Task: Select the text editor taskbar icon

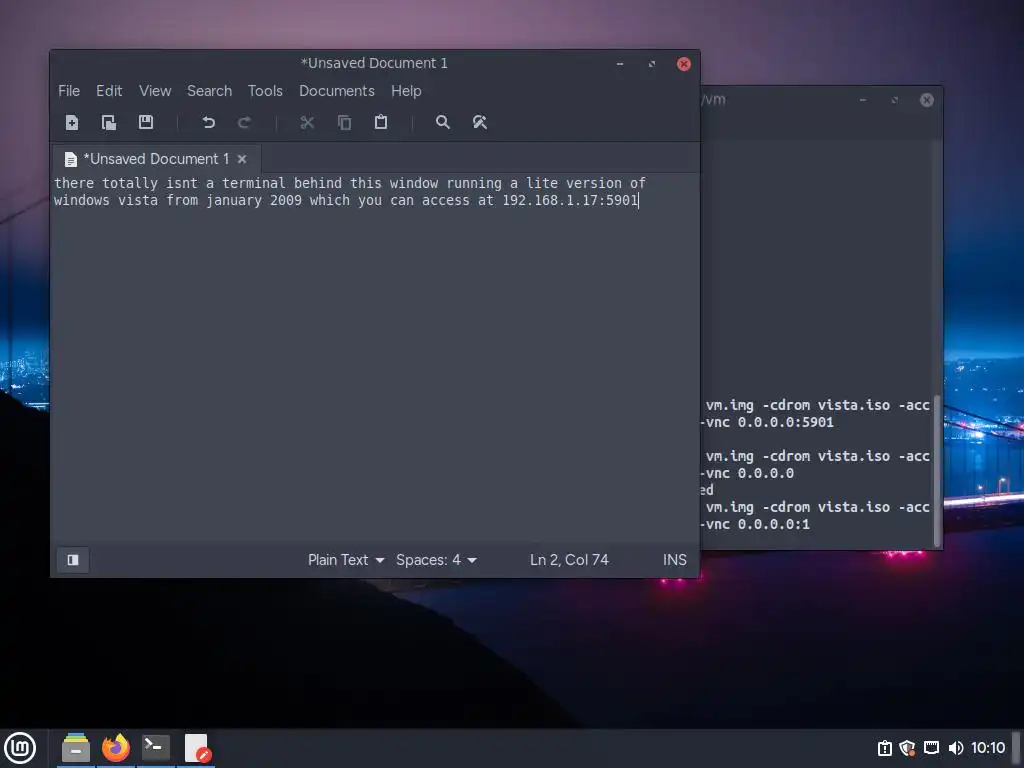Action: point(197,748)
